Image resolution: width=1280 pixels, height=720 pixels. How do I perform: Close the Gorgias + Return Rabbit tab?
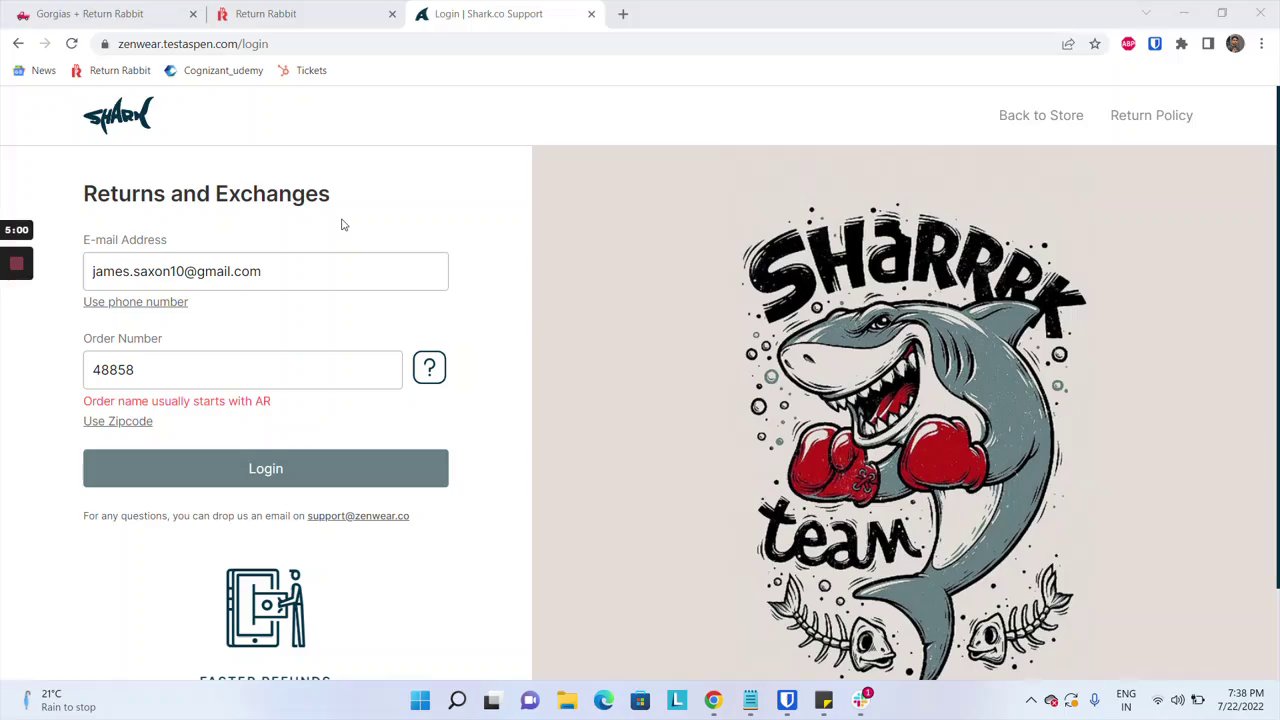[193, 14]
